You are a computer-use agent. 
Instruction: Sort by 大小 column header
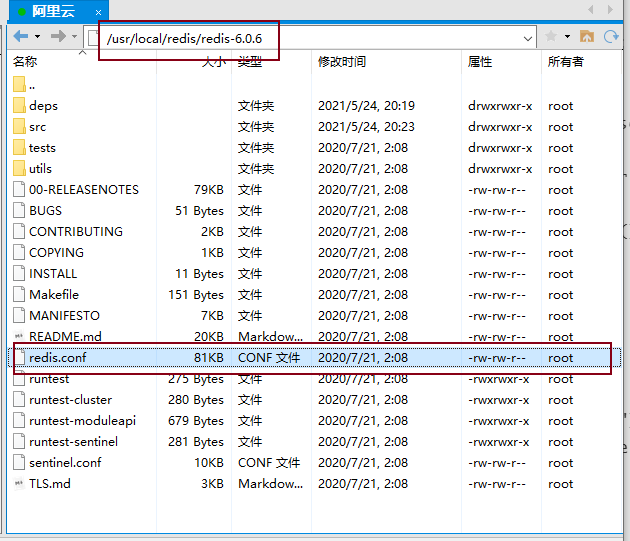coord(213,61)
